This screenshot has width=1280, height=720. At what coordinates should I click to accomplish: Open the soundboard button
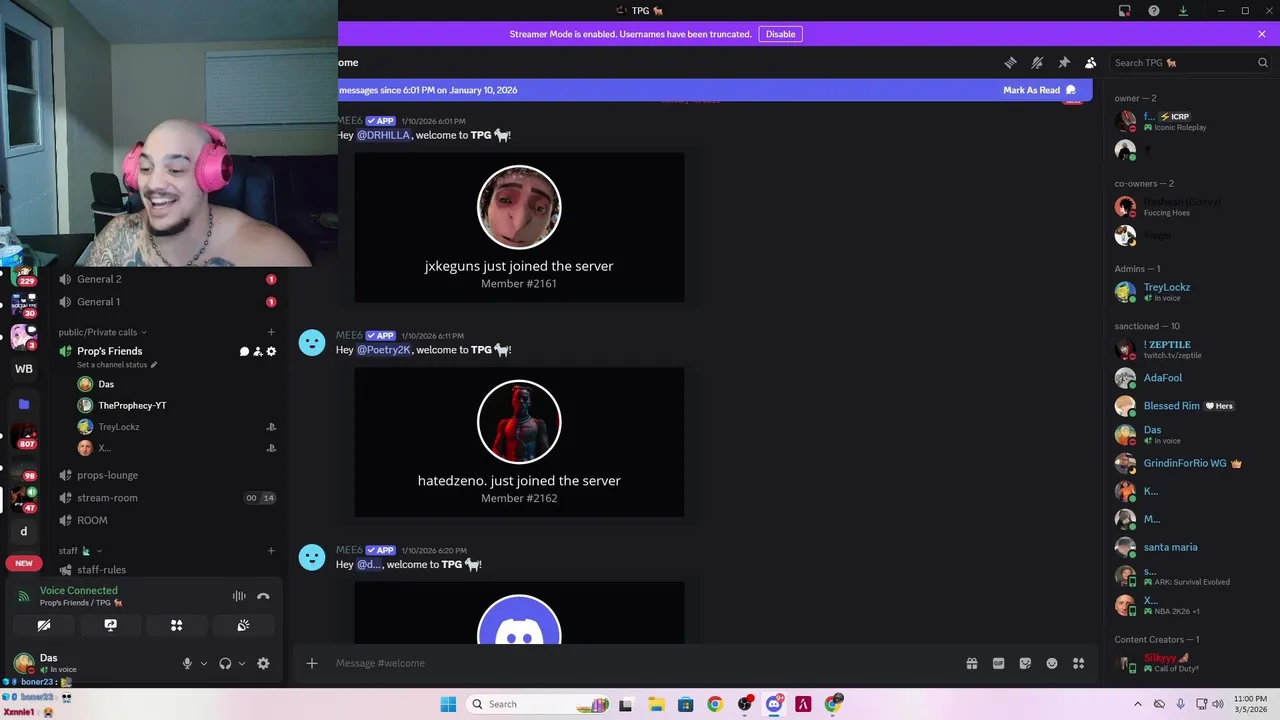243,625
